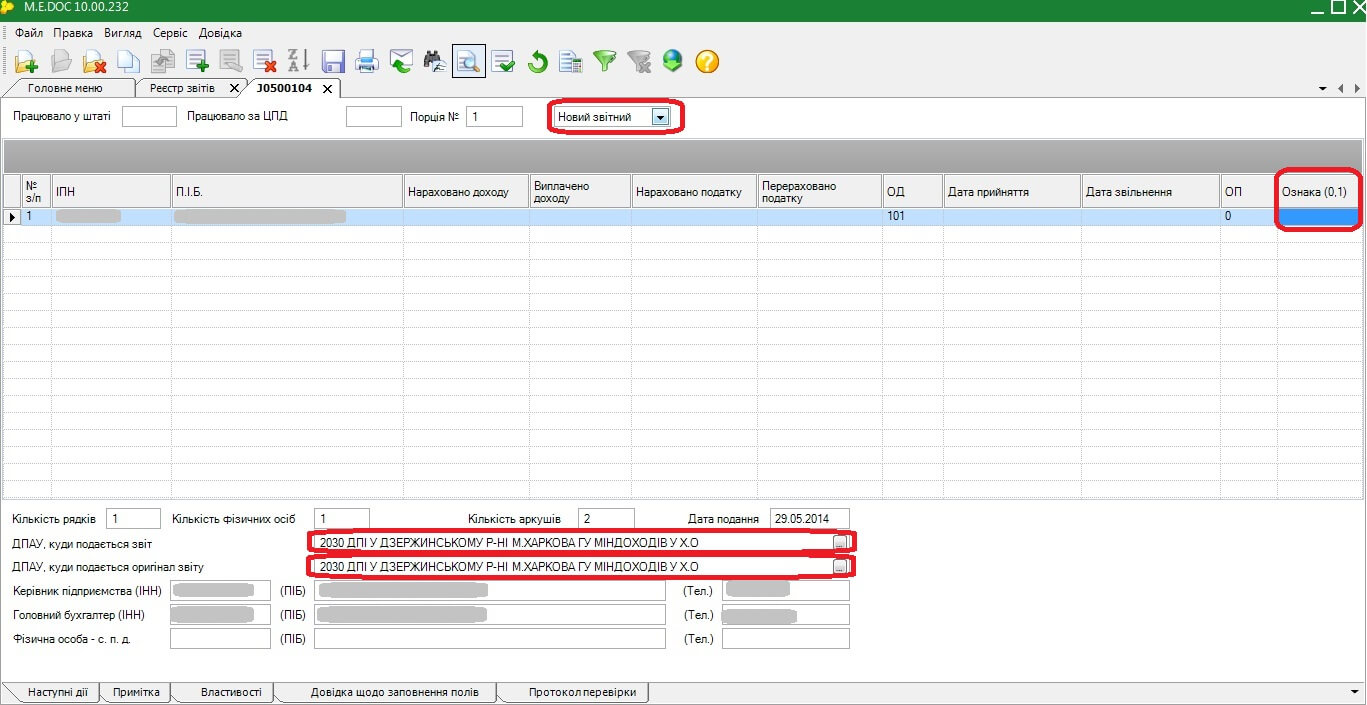
Task: Open the Наступні дії bottom tab
Action: pos(56,692)
